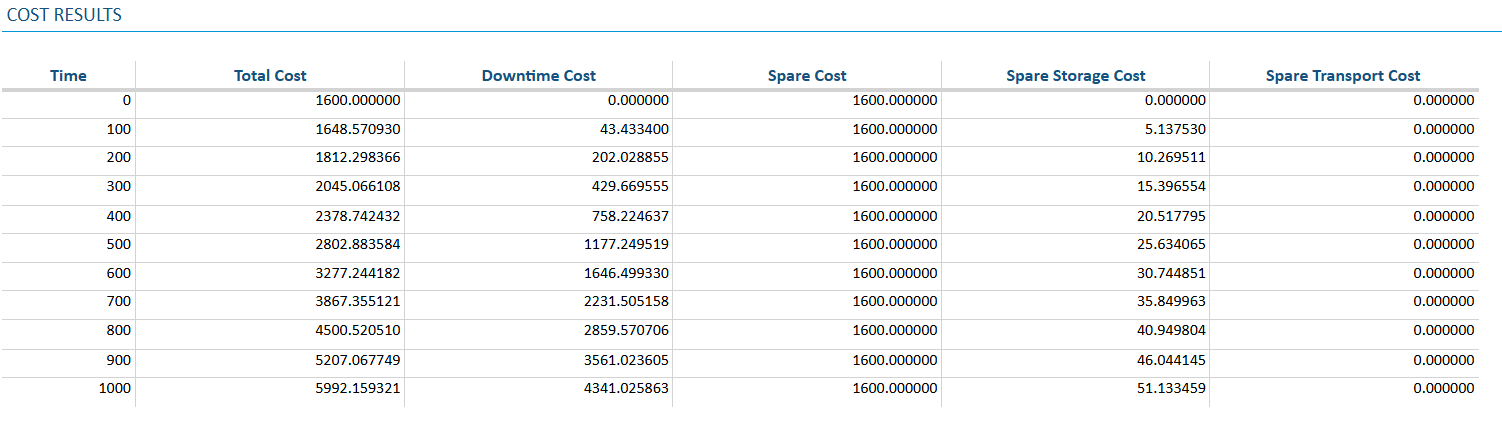Click Spare Storage Cost value 20.517795
The width and height of the screenshot is (1502, 421).
tap(1171, 216)
